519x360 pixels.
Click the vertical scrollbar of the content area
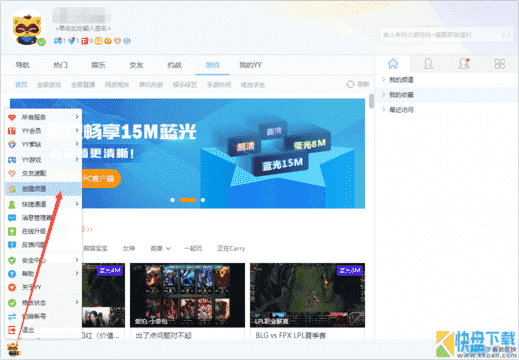pyautogui.click(x=371, y=101)
